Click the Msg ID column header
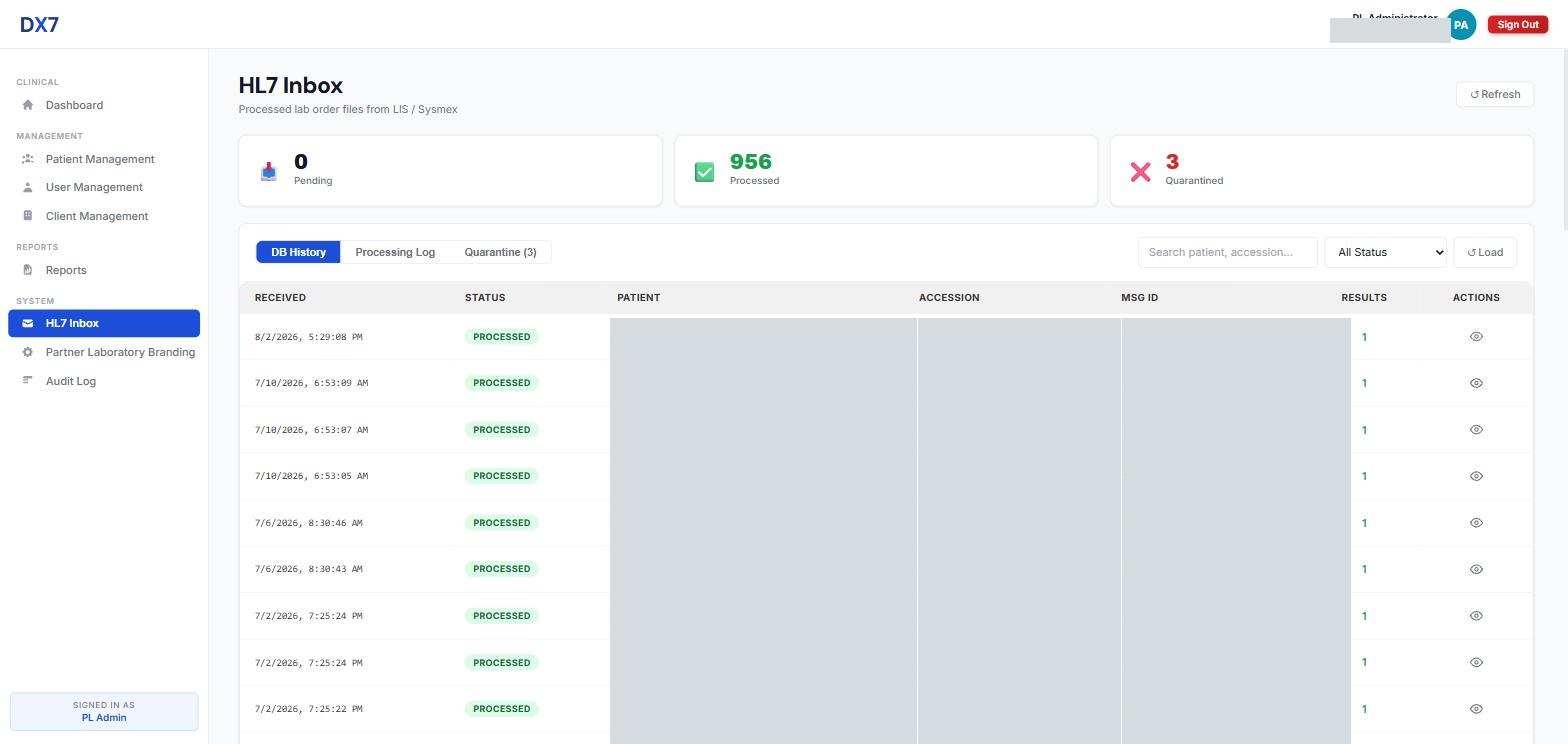Screen dimensions: 1568x744 tap(1139, 298)
